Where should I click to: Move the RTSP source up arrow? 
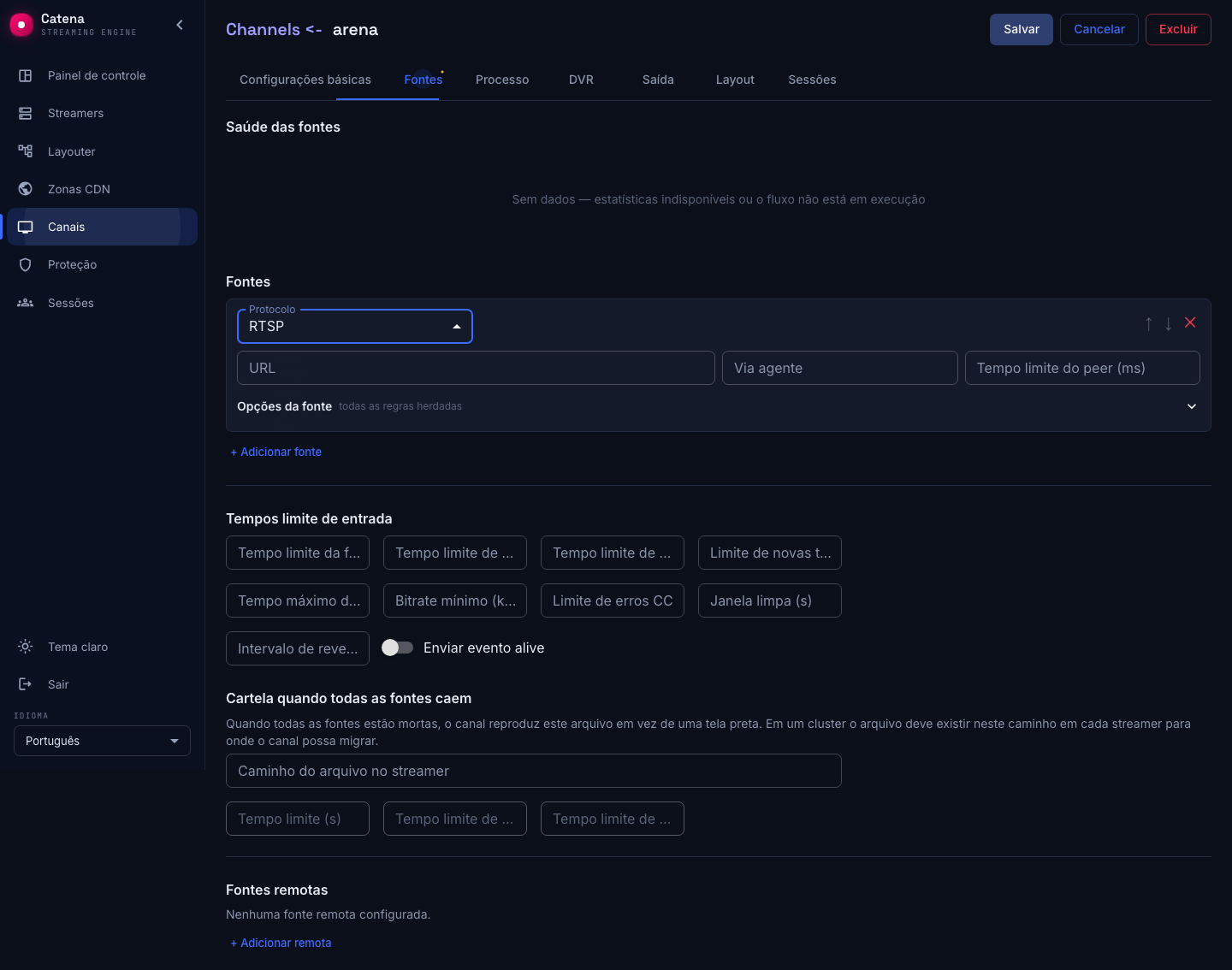pos(1148,323)
